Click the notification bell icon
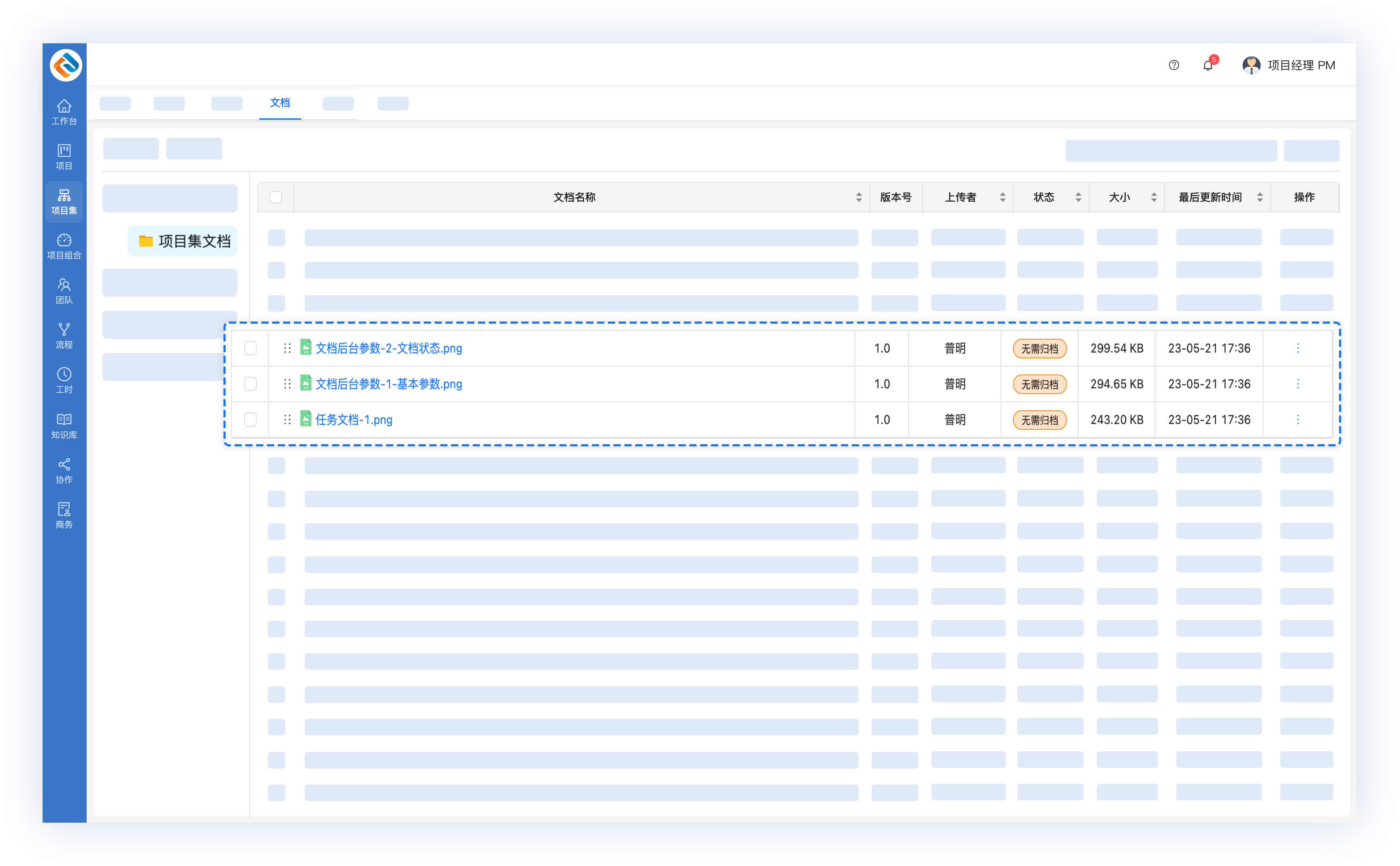The width and height of the screenshot is (1400, 866). (1208, 65)
